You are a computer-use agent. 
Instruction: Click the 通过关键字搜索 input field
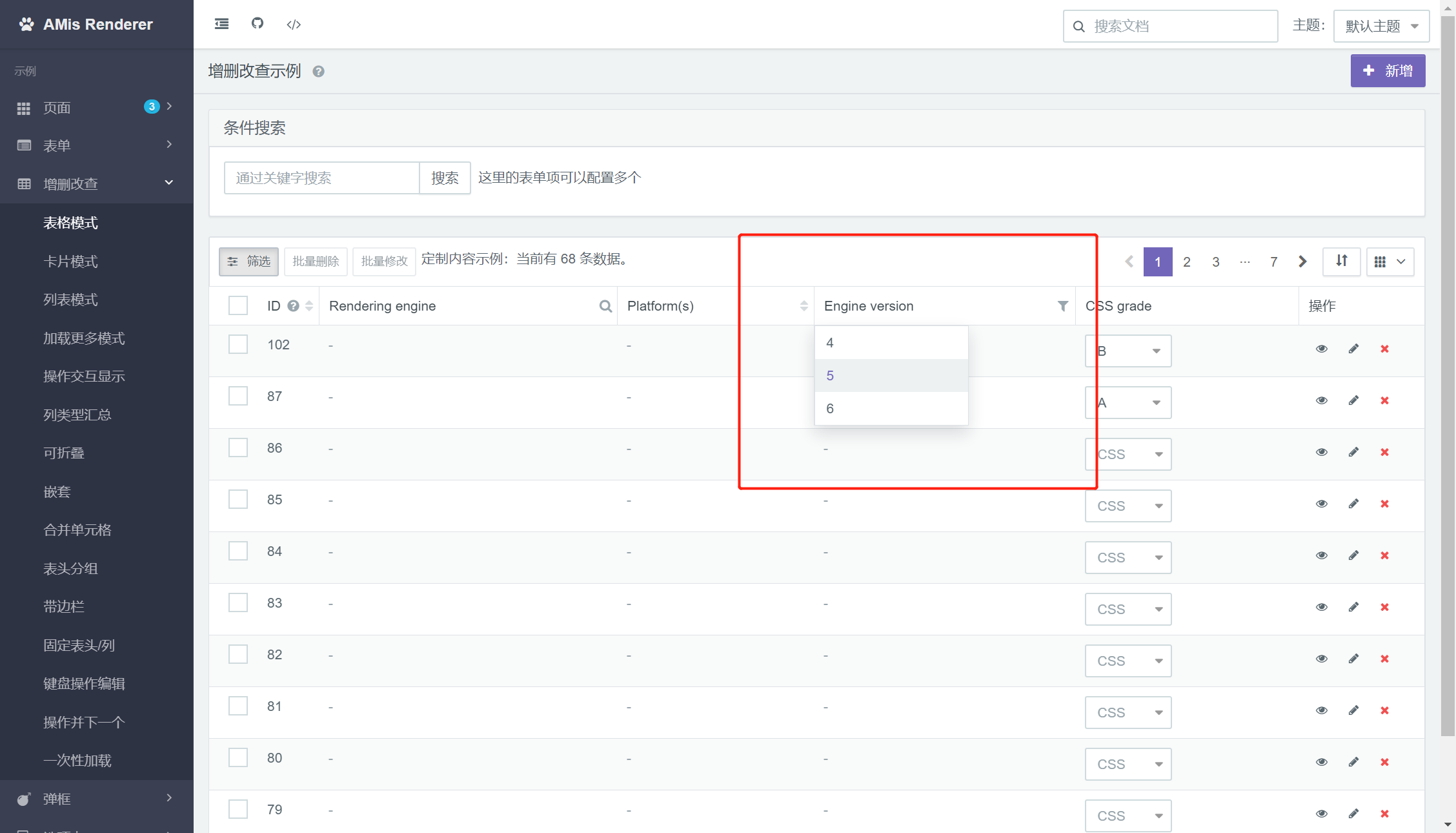click(x=321, y=178)
